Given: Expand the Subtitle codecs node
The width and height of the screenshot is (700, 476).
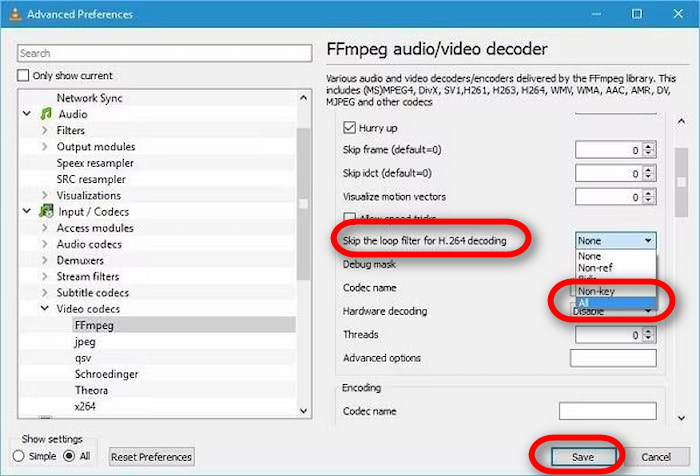Looking at the screenshot, I should pos(45,292).
